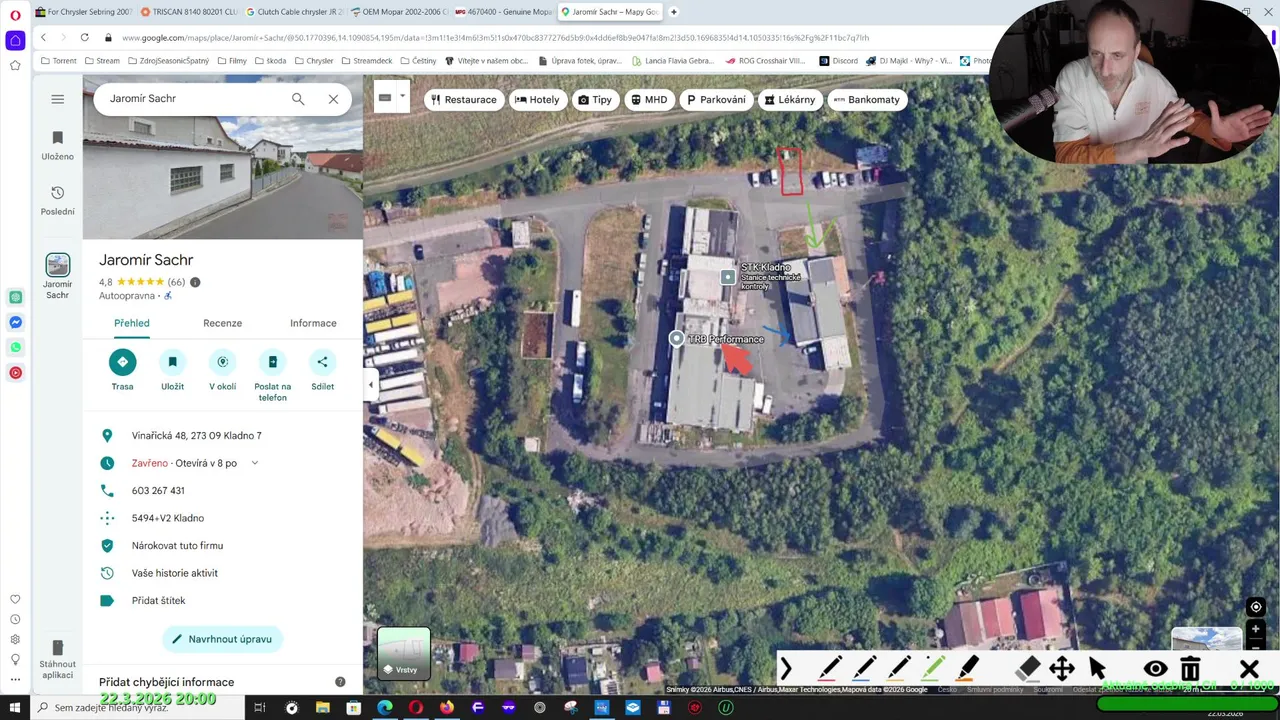The height and width of the screenshot is (720, 1280).
Task: Open the Chrysler bookmarks folder
Action: tap(313, 61)
